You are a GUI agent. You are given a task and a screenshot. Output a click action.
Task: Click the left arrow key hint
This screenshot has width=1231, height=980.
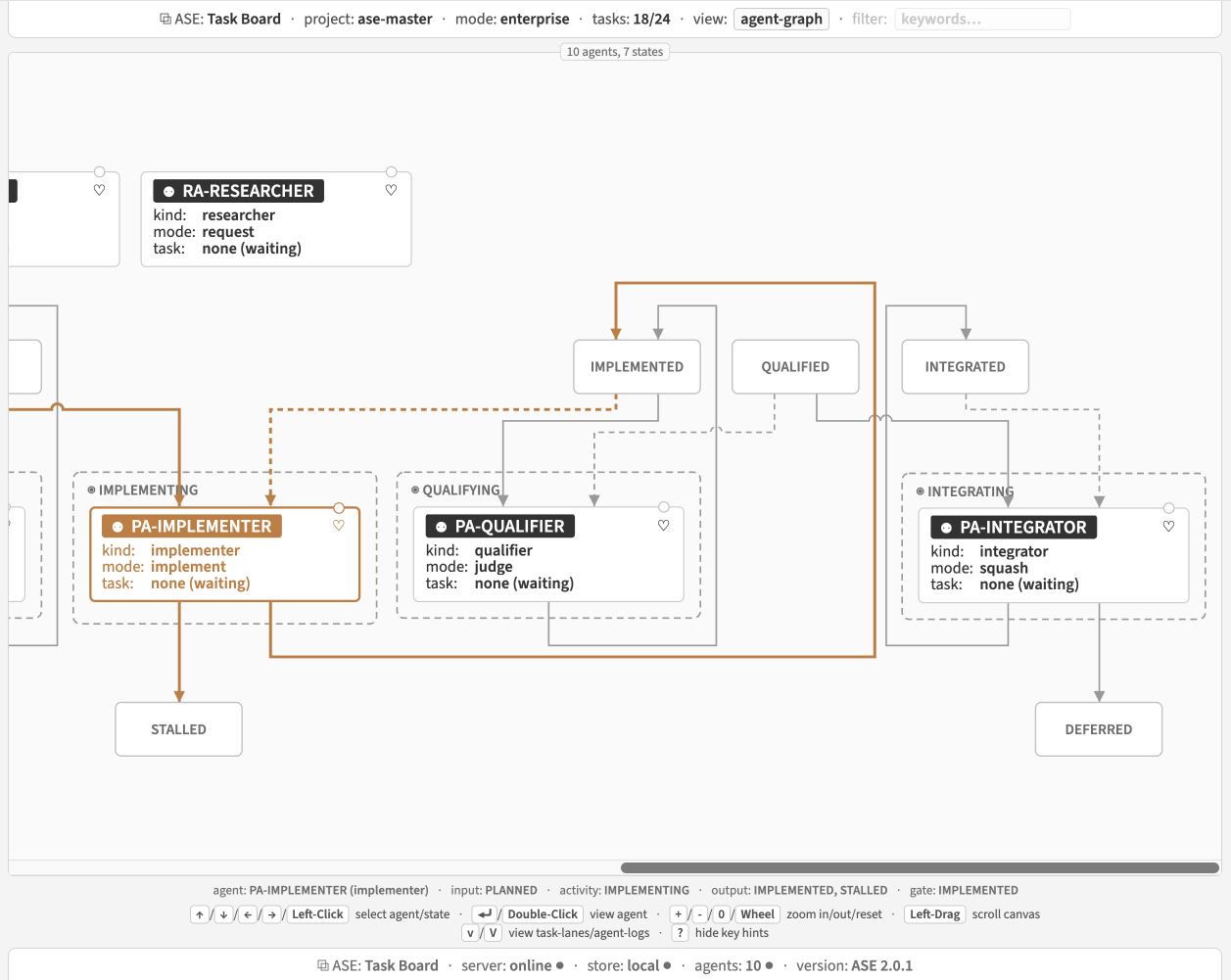coord(248,914)
